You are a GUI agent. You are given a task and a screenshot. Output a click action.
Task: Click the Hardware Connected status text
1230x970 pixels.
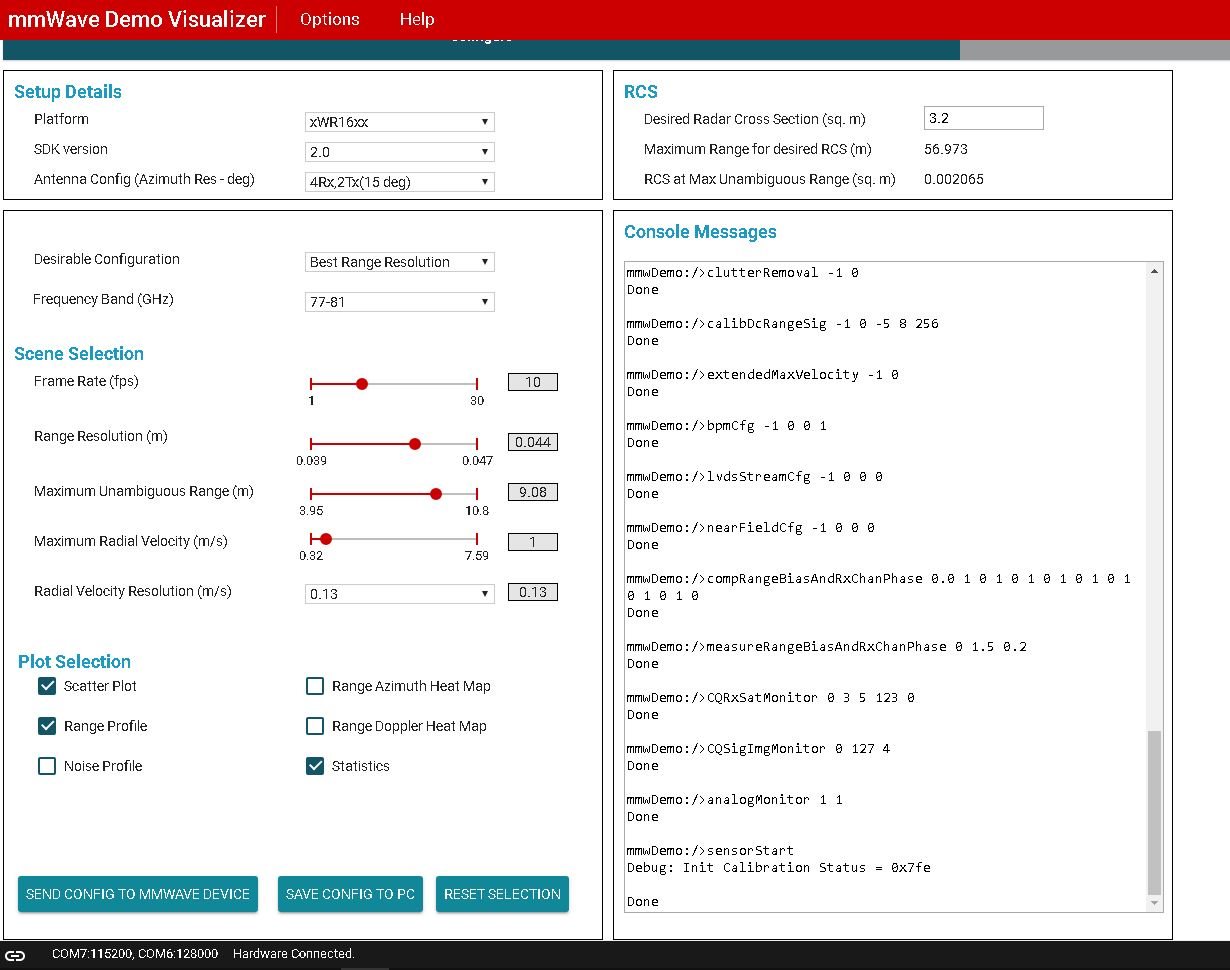pos(294,954)
